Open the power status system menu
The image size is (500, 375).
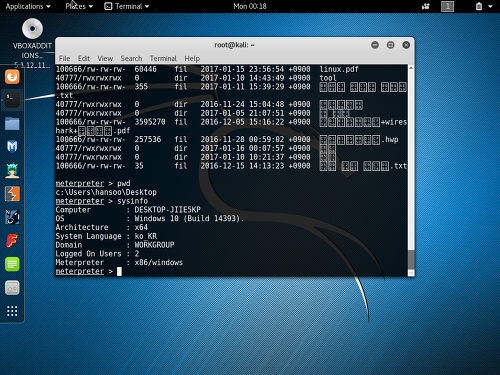[x=484, y=6]
